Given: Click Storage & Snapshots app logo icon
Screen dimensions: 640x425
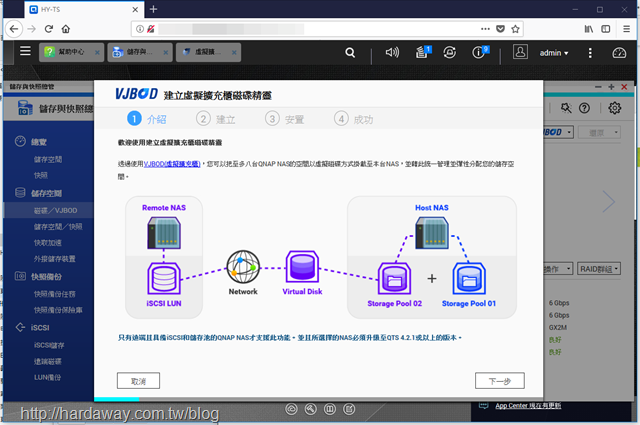Looking at the screenshot, I should tap(25, 108).
